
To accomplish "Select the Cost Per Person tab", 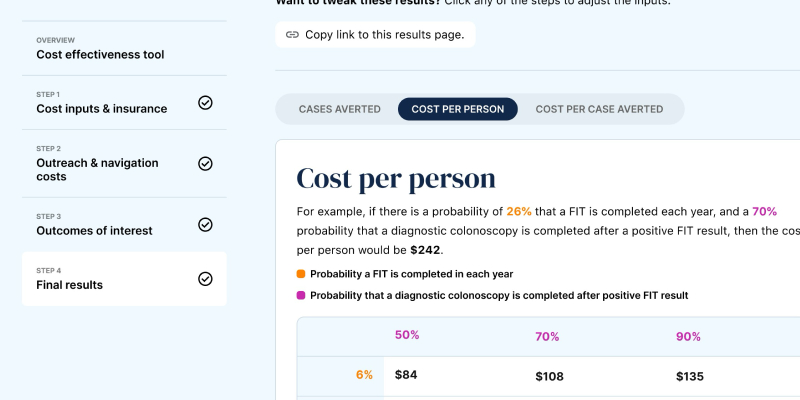I will click(x=457, y=109).
